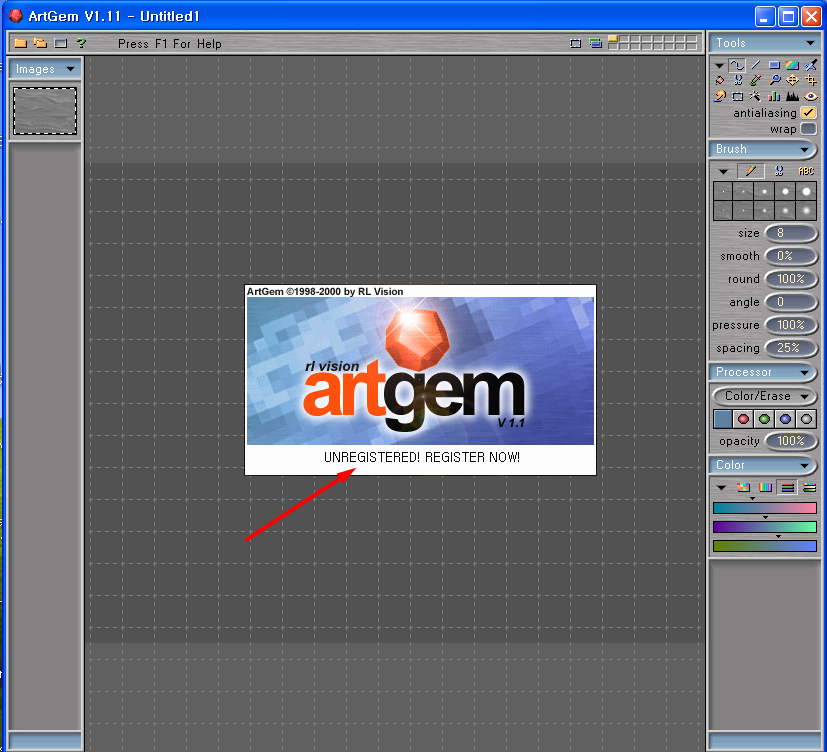The height and width of the screenshot is (752, 827).
Task: Click the eye preview icon in Tools
Action: pyautogui.click(x=811, y=96)
